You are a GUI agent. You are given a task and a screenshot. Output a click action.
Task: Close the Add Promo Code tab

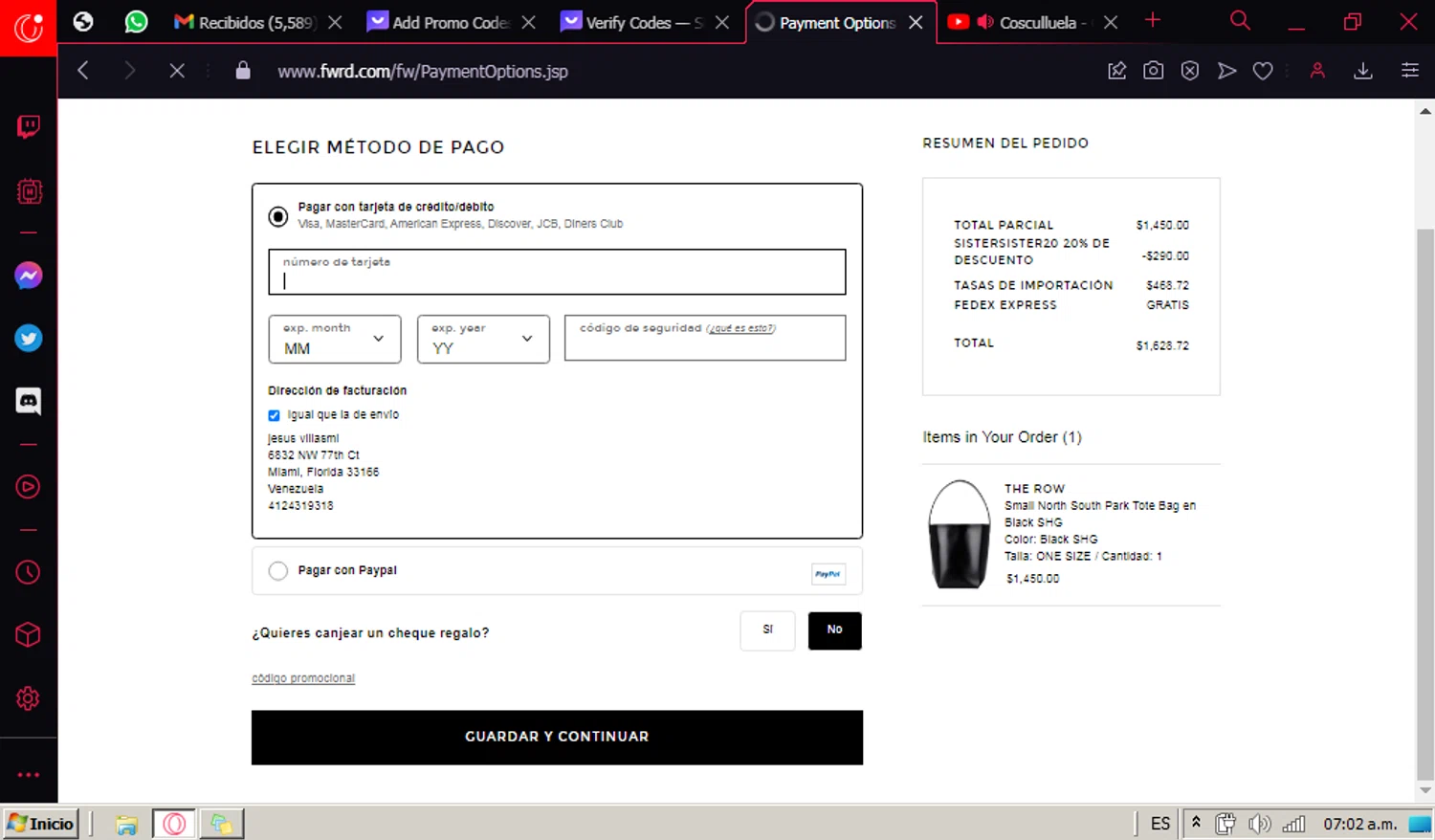528,22
